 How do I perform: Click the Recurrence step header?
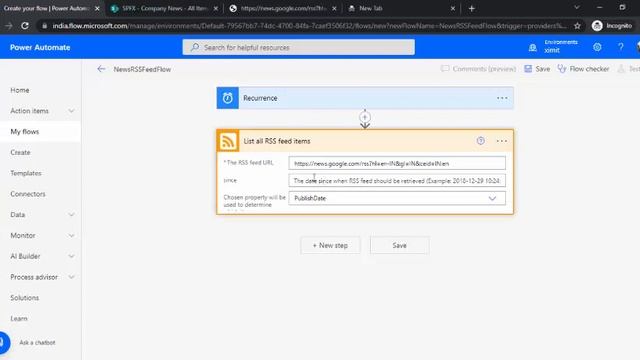(x=365, y=98)
